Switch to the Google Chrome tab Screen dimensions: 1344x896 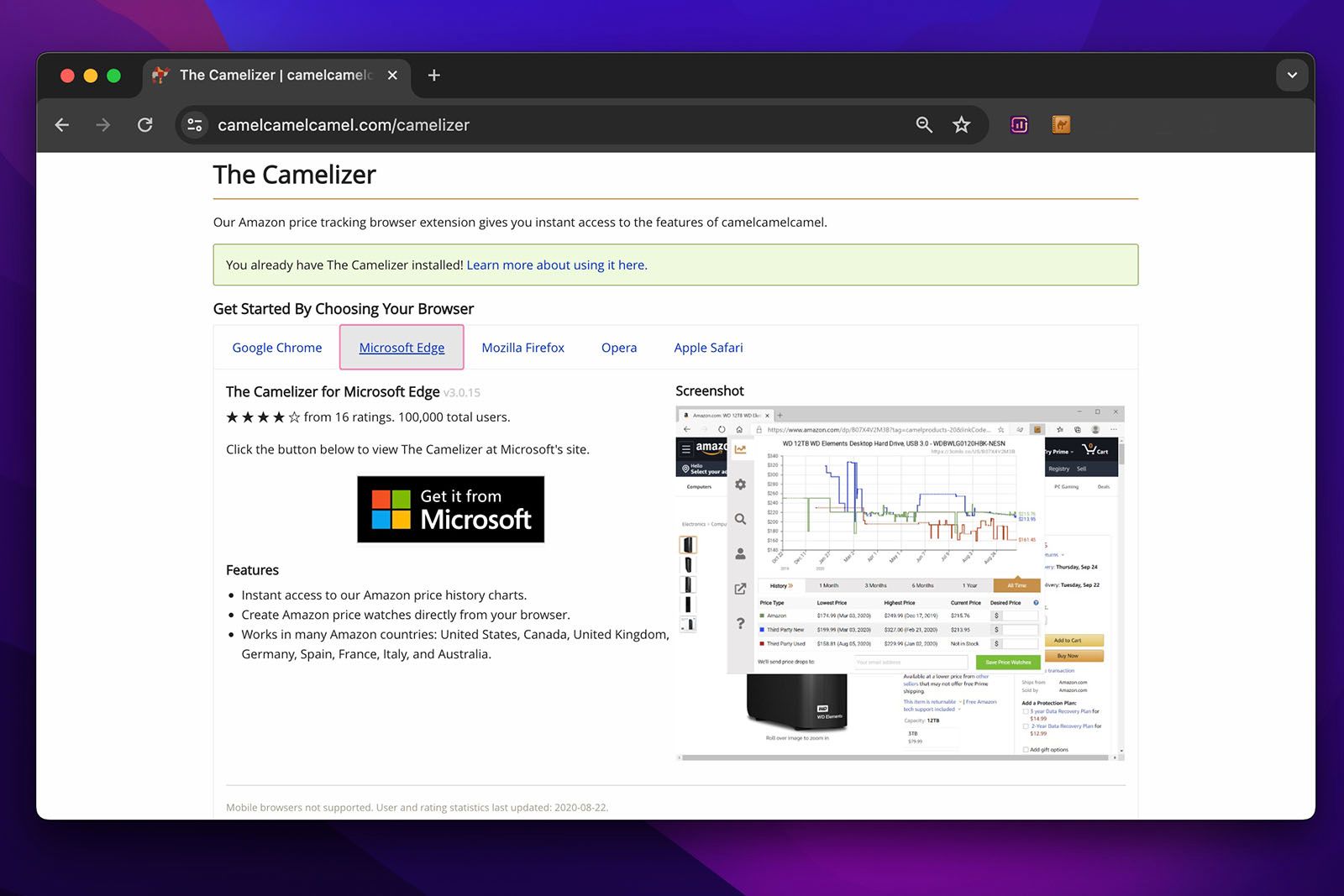277,348
